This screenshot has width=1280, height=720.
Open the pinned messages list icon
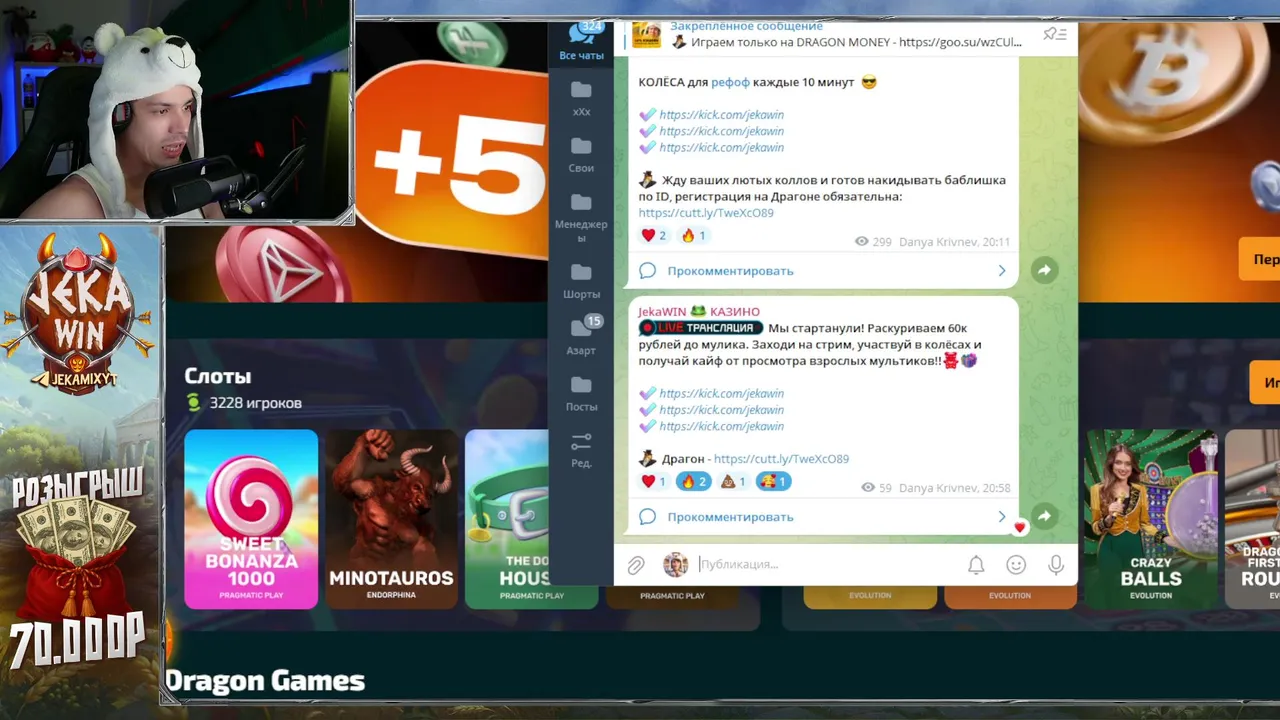click(1054, 34)
